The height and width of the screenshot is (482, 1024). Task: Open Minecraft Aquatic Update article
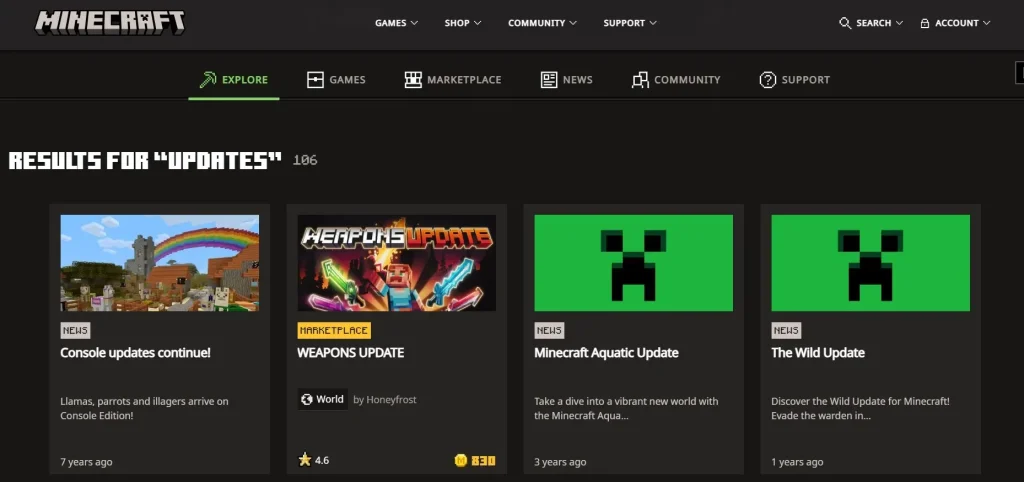606,353
